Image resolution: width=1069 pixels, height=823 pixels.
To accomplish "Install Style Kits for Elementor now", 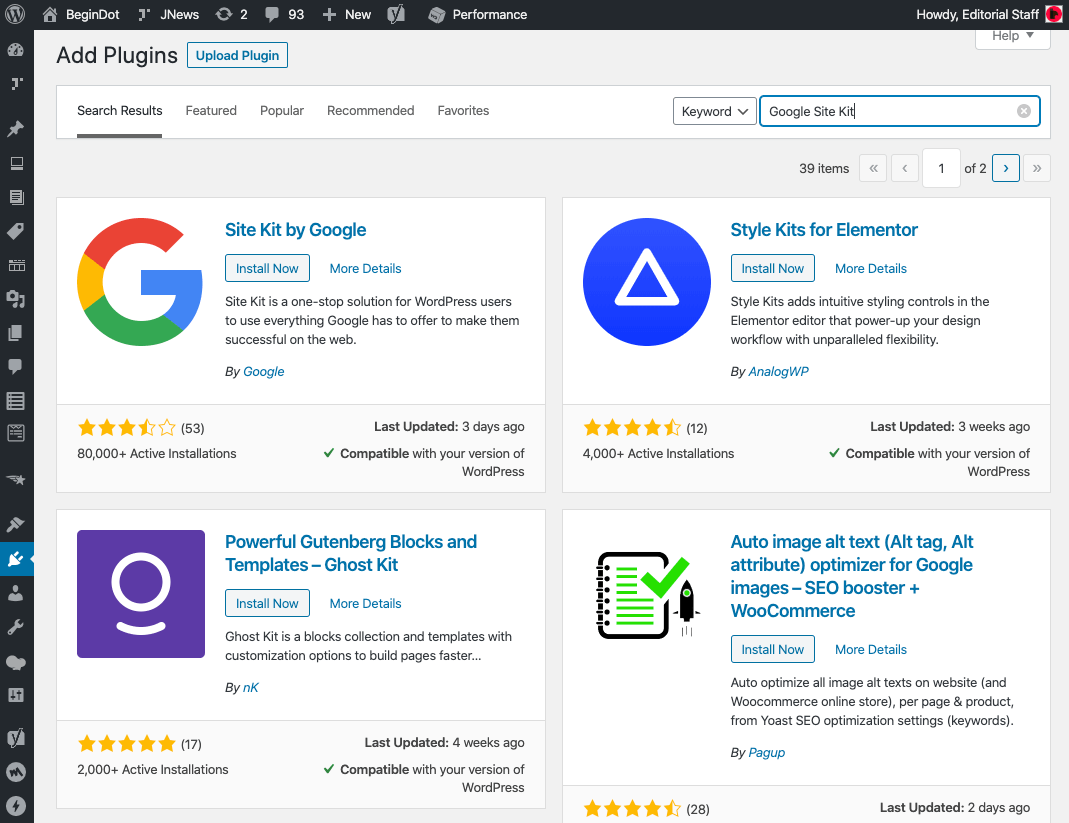I will point(772,268).
